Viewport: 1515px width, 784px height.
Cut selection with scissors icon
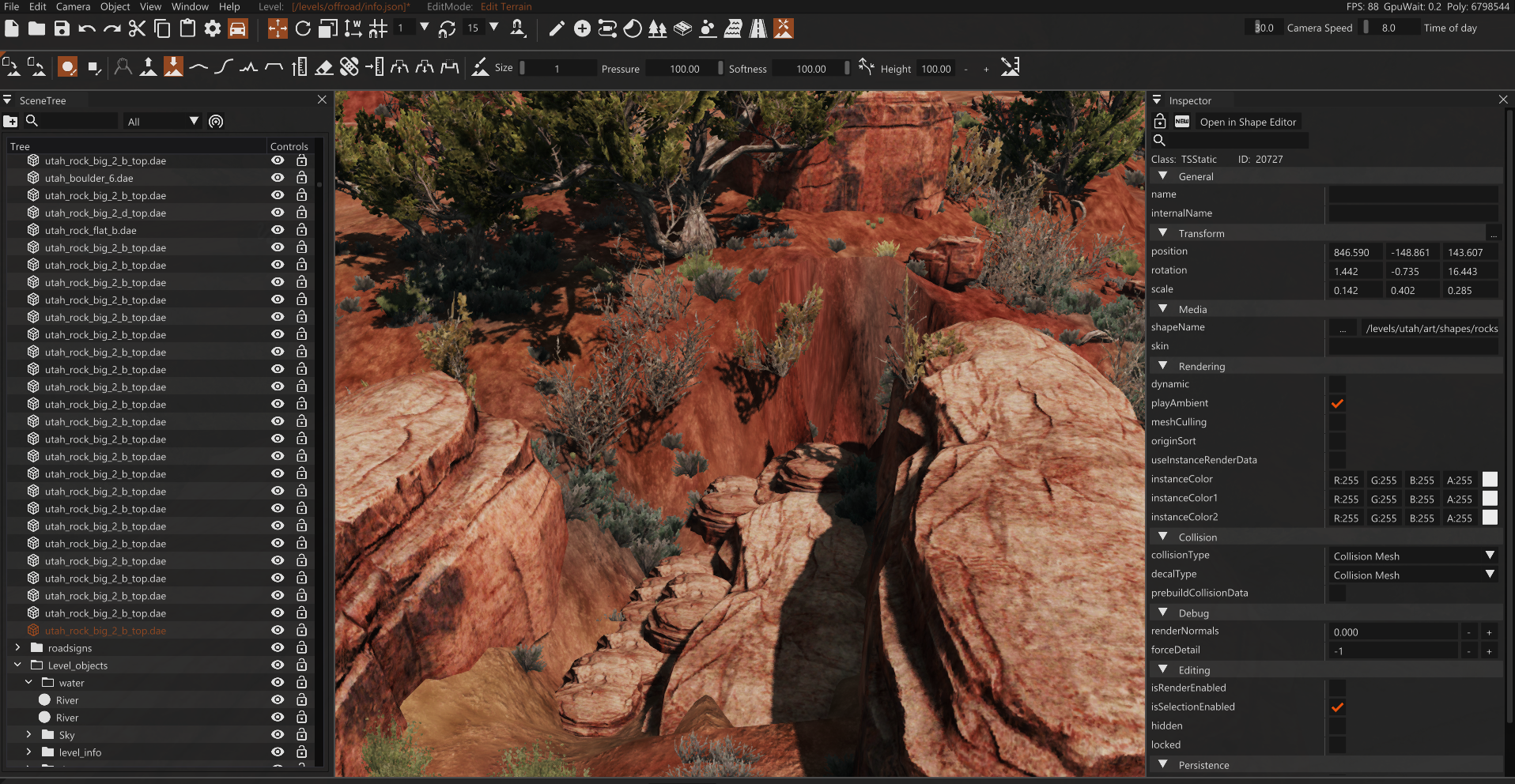coord(137,28)
